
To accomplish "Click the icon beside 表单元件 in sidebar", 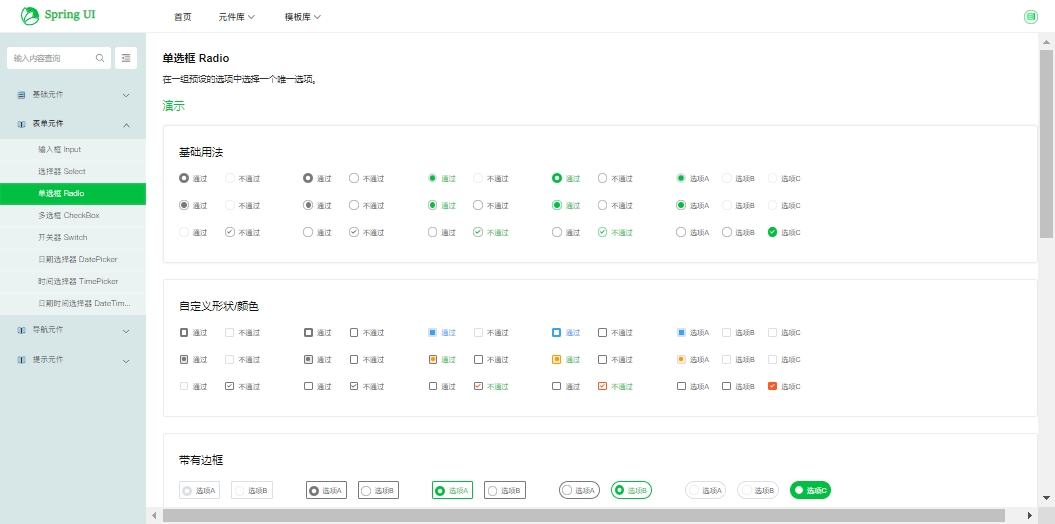I will [21, 124].
